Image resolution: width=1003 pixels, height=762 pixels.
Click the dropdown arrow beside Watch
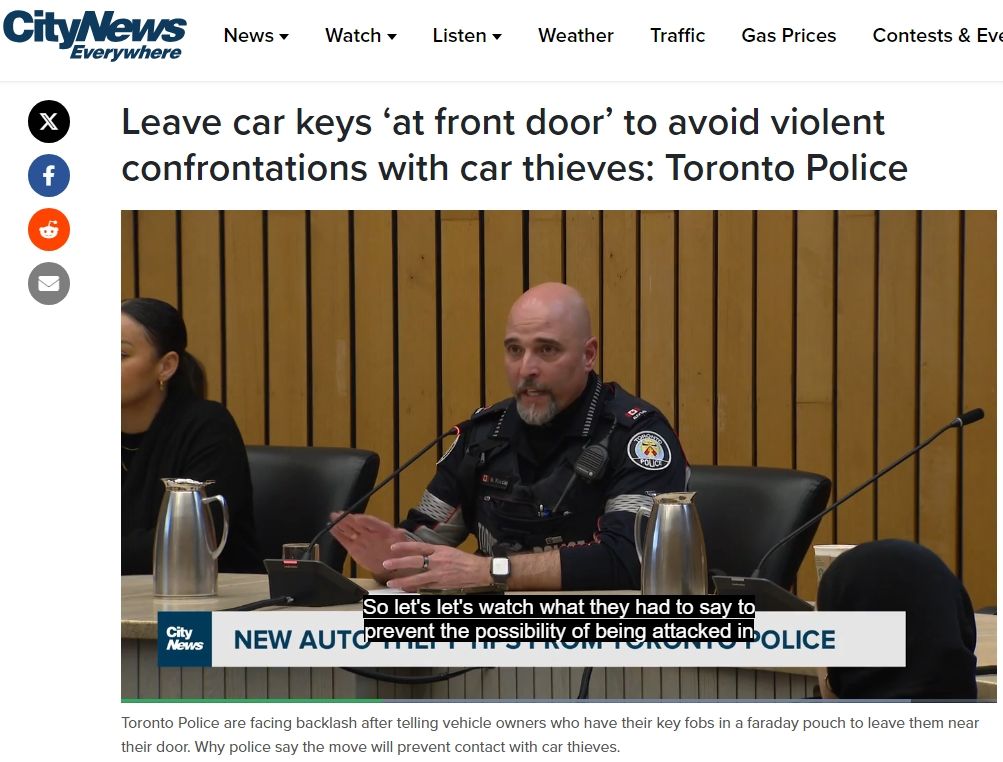click(x=392, y=36)
